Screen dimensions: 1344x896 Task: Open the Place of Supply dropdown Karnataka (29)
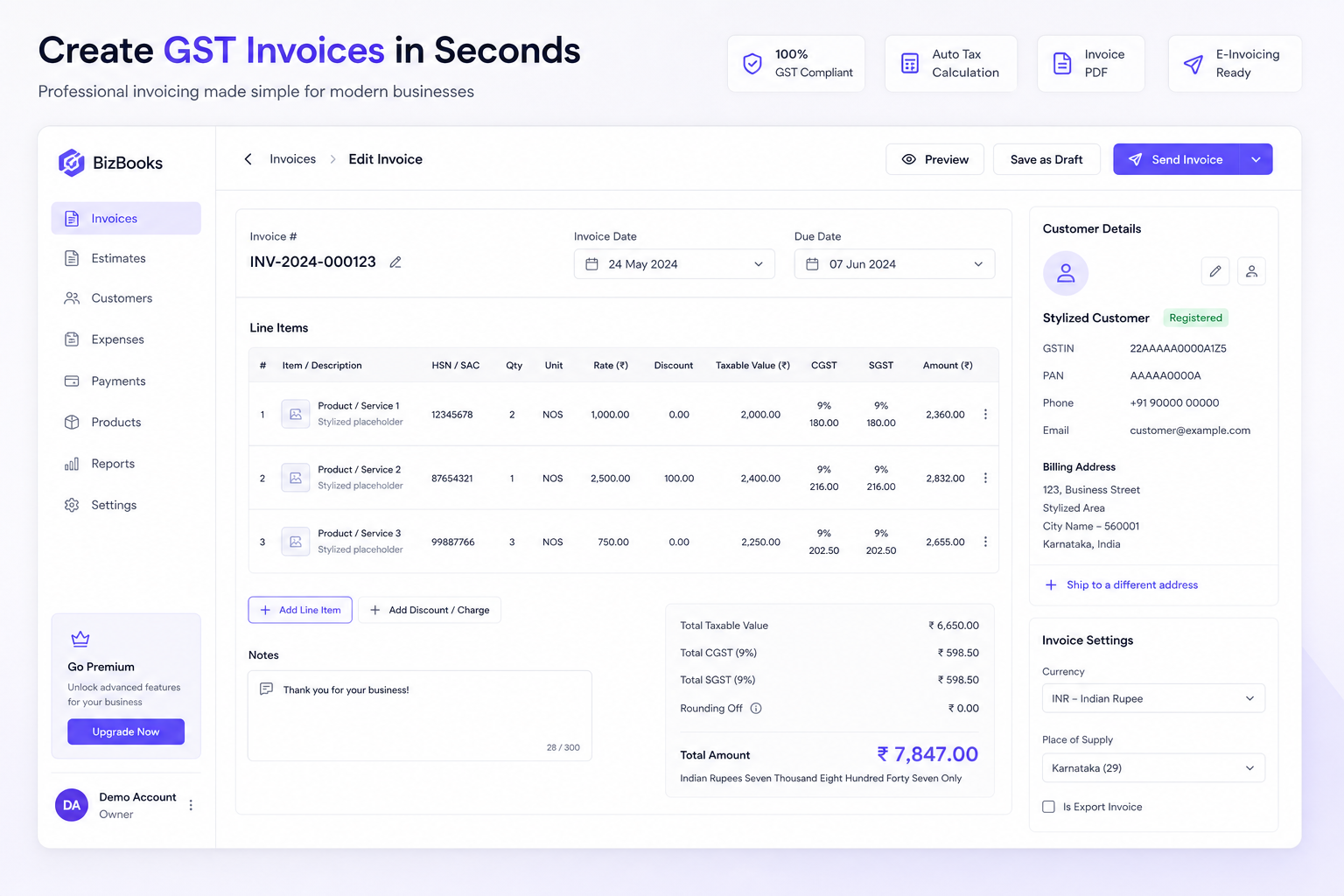(x=1153, y=768)
